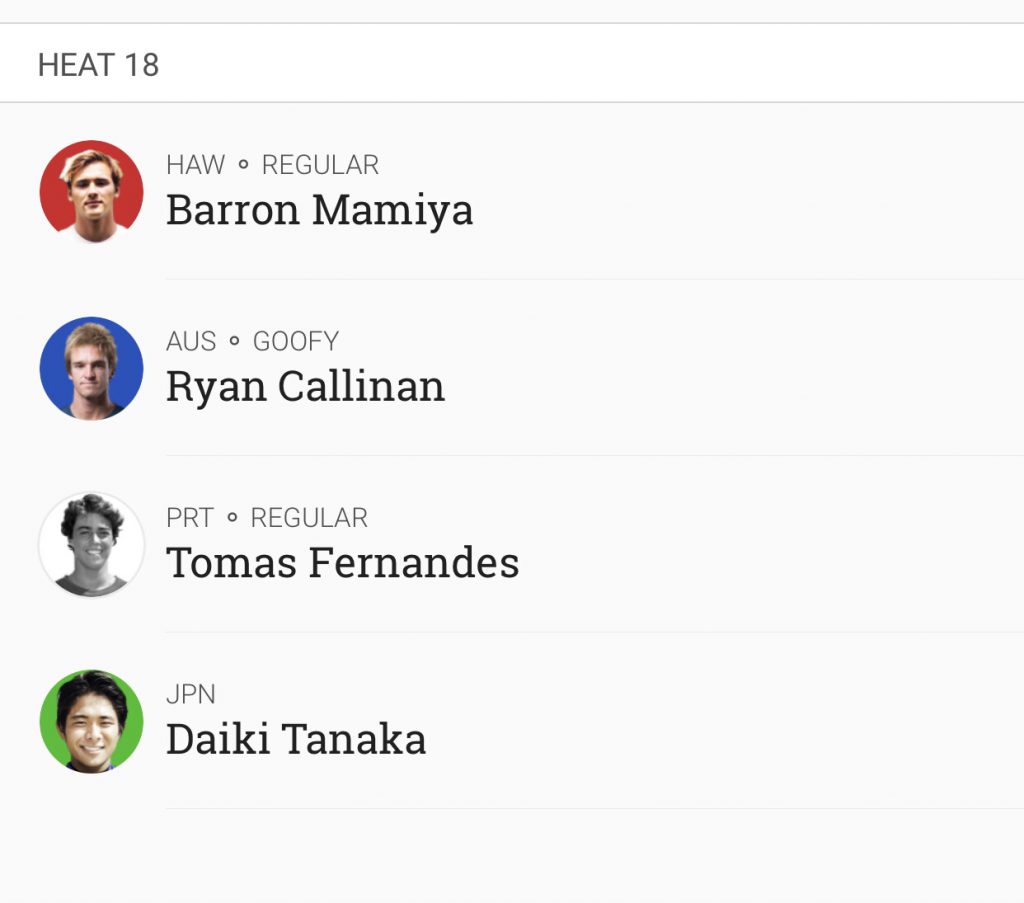Click the dot separator after PRT

click(232, 518)
